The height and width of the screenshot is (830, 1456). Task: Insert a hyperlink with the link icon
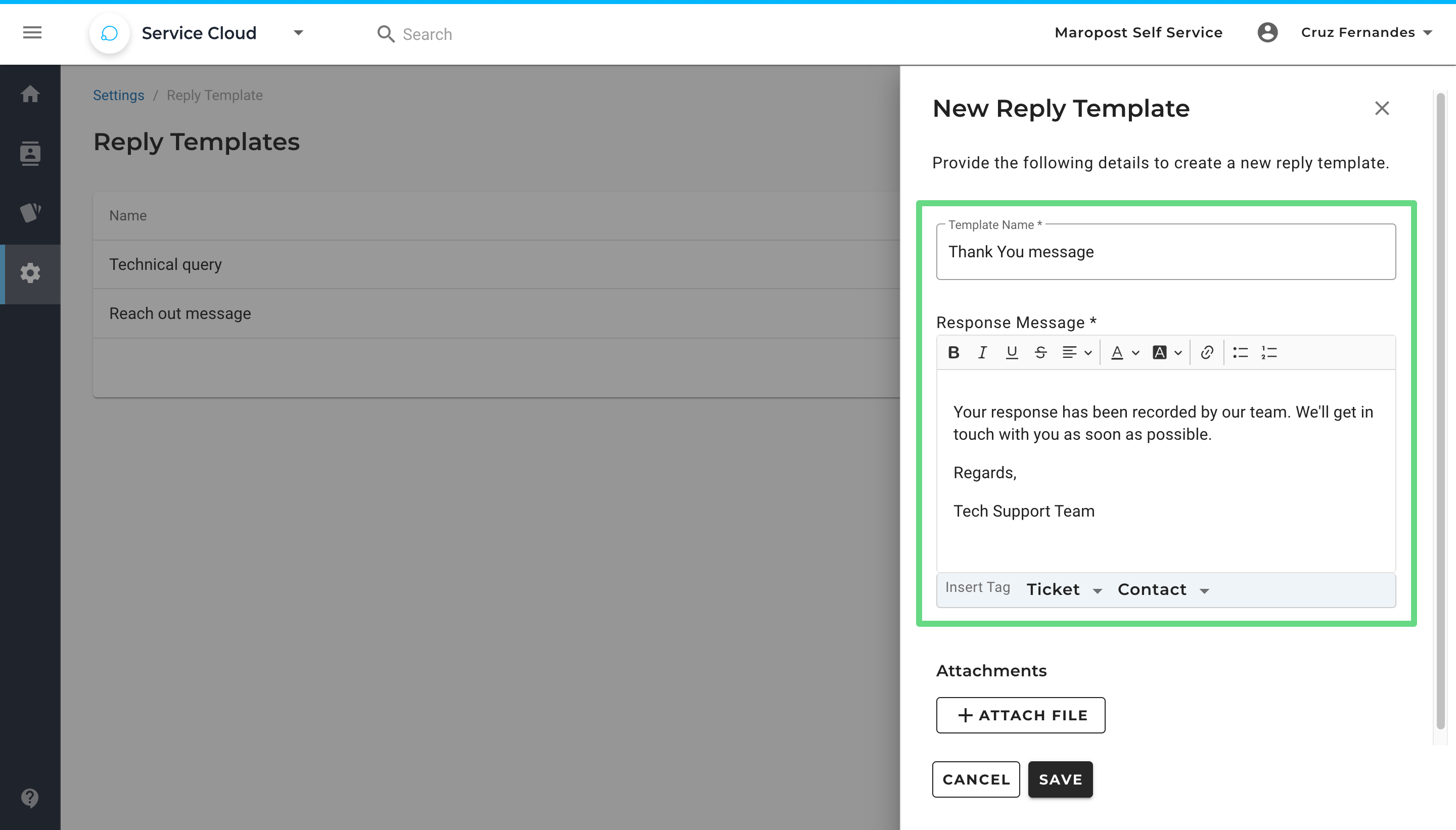click(1206, 352)
